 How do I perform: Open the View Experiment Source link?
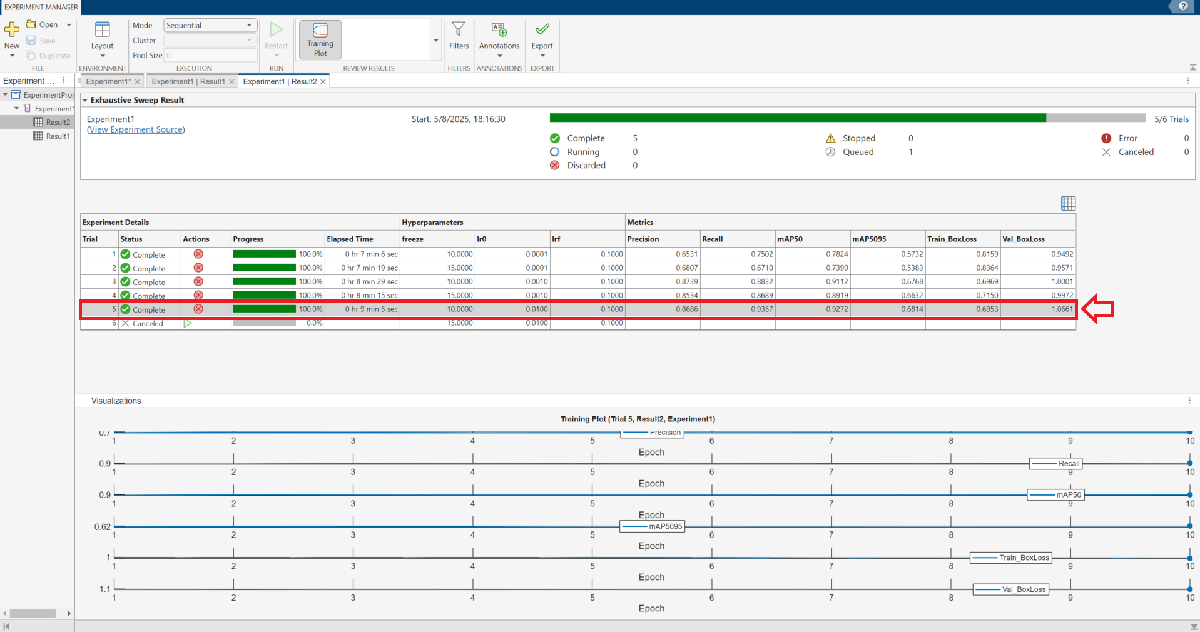(x=136, y=130)
